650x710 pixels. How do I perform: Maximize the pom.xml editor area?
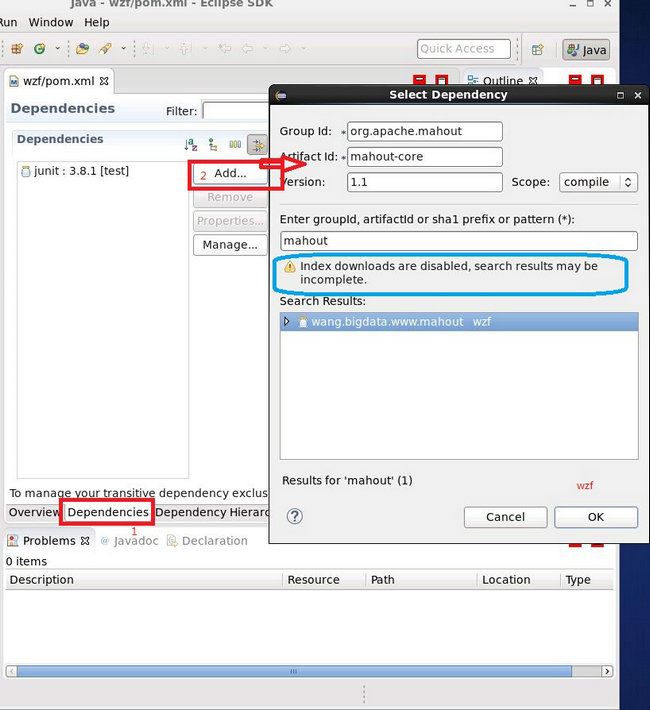pos(442,80)
